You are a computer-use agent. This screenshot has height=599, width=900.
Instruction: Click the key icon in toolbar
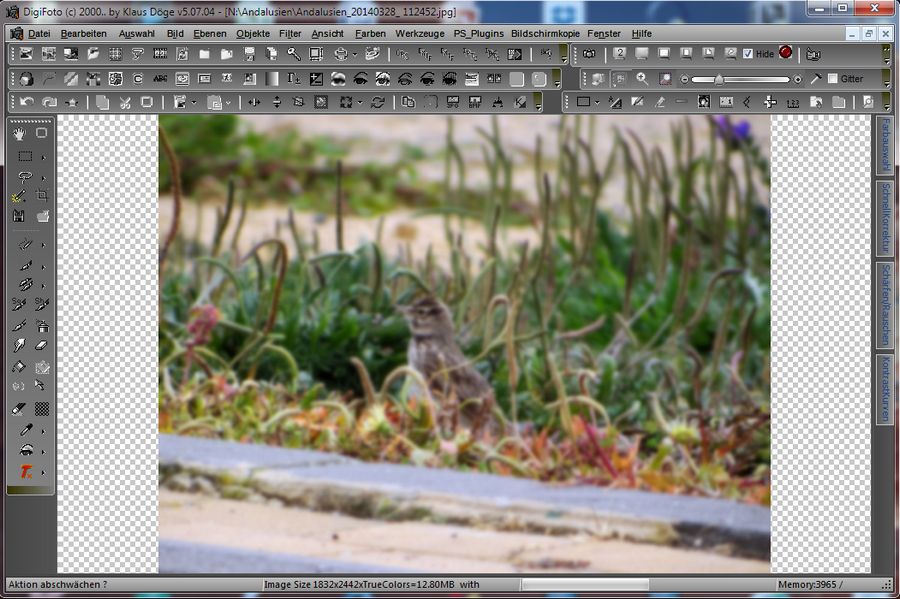[x=293, y=53]
